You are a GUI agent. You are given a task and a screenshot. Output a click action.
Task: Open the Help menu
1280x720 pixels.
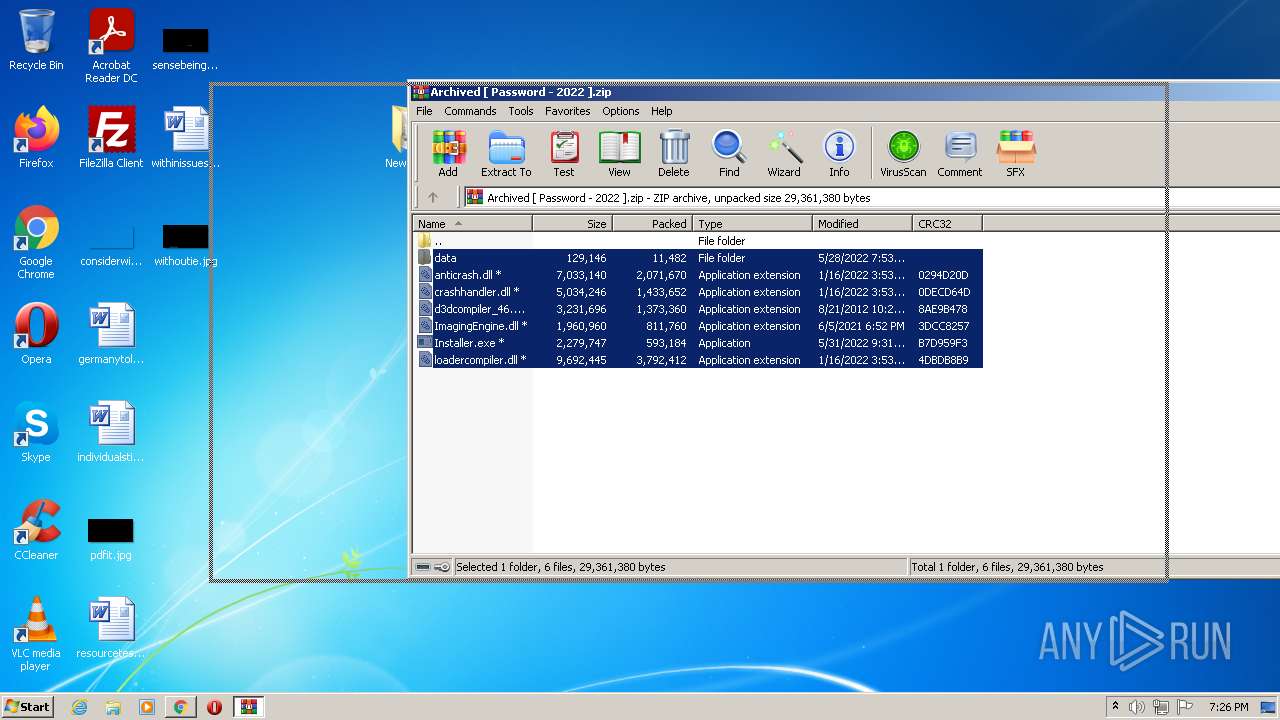pos(662,111)
